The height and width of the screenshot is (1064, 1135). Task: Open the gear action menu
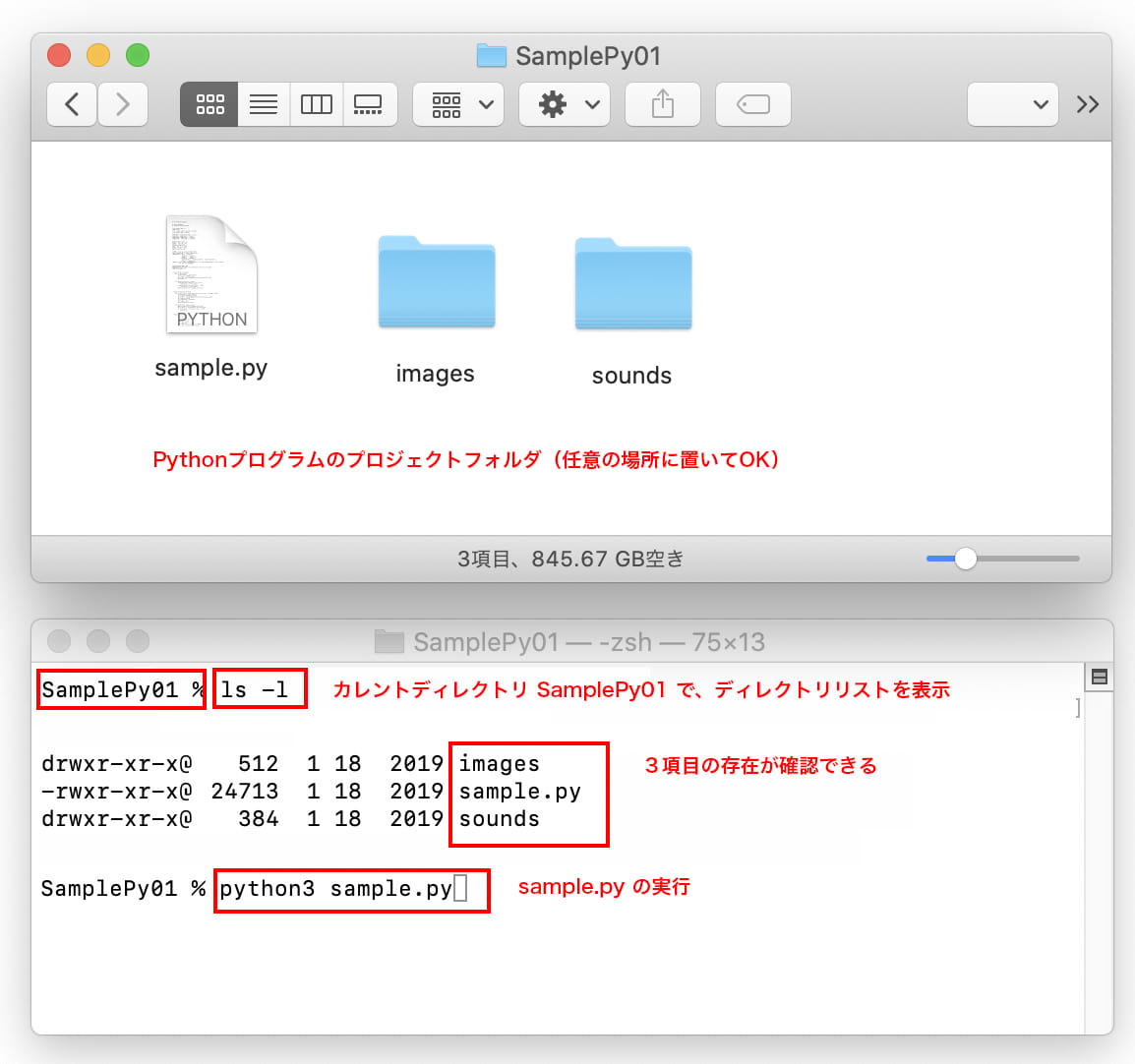coord(565,104)
